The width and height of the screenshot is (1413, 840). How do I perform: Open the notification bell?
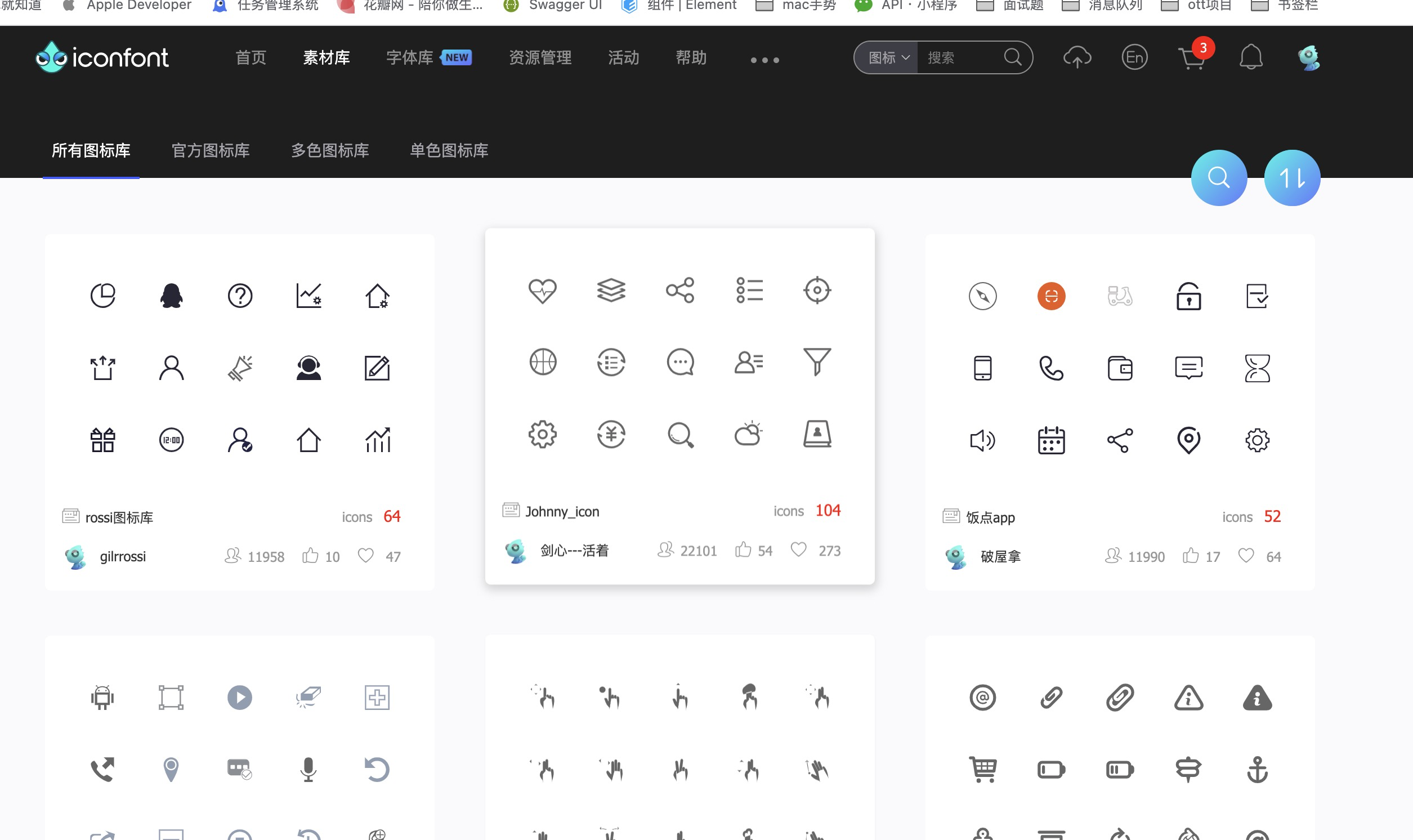(x=1252, y=57)
